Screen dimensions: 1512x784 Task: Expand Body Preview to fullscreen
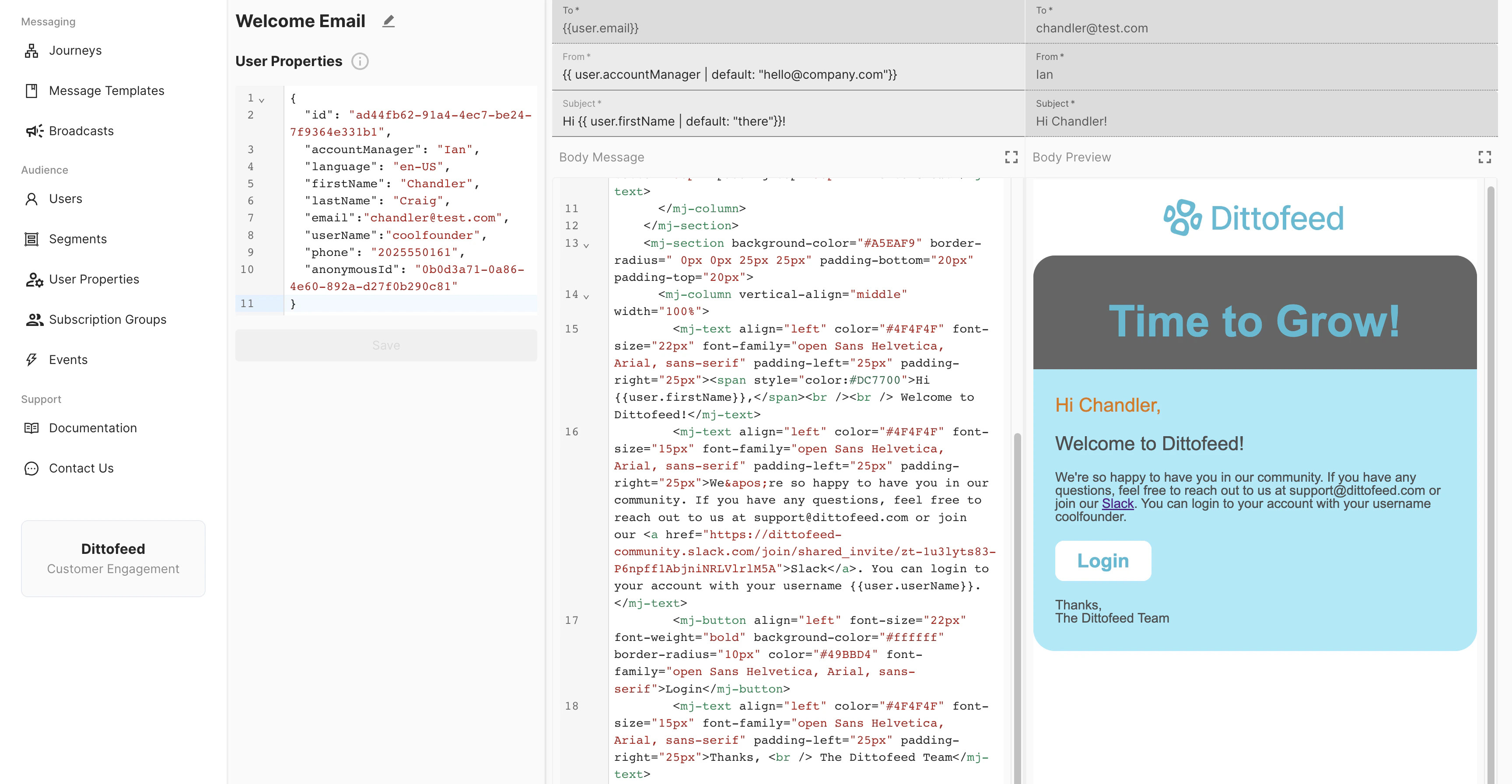coord(1484,157)
